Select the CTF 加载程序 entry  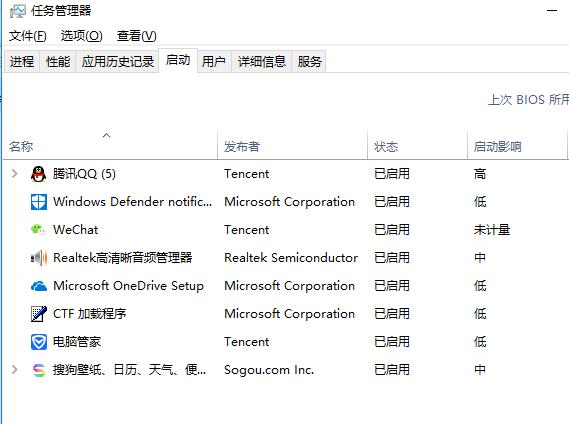[x=90, y=314]
